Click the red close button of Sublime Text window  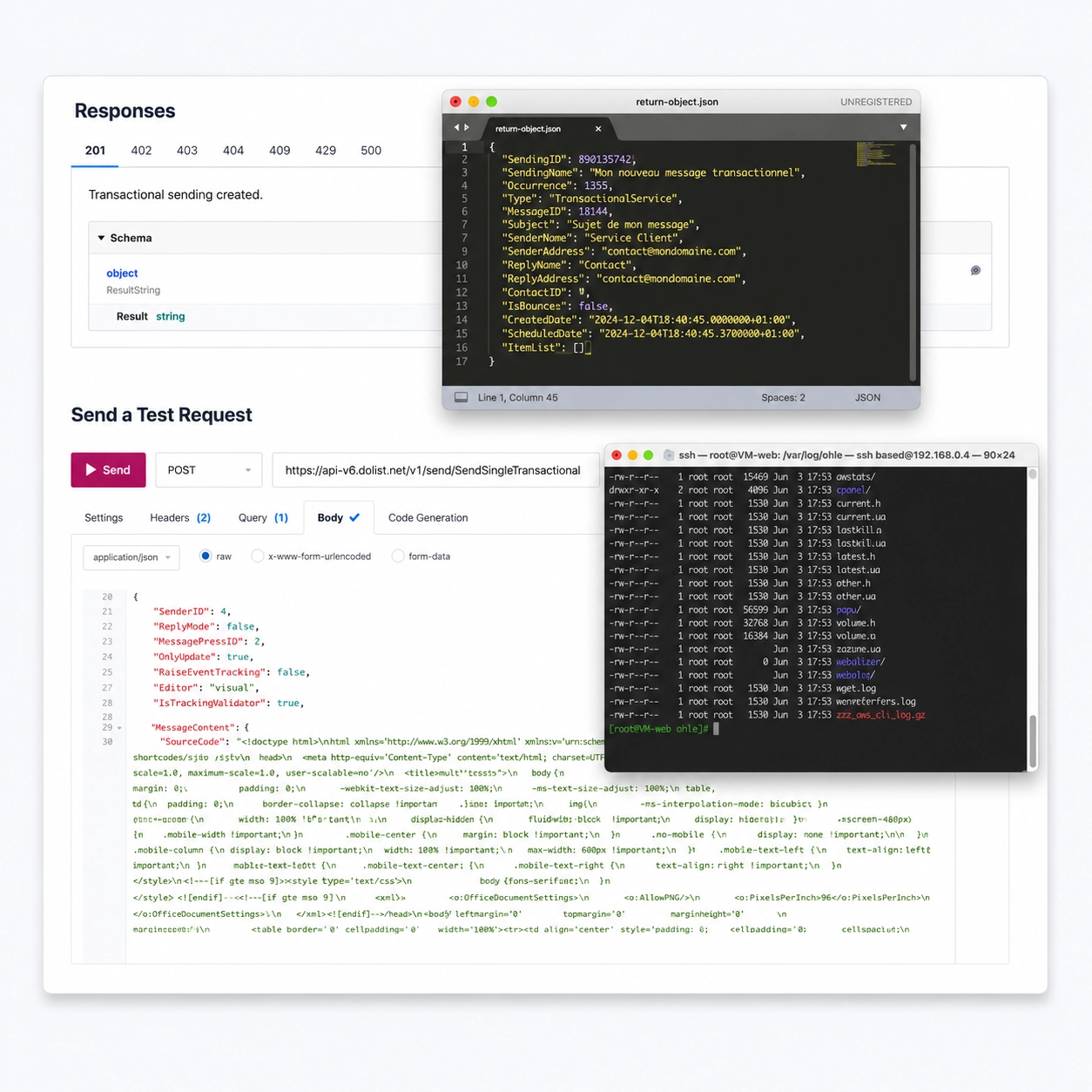point(455,102)
